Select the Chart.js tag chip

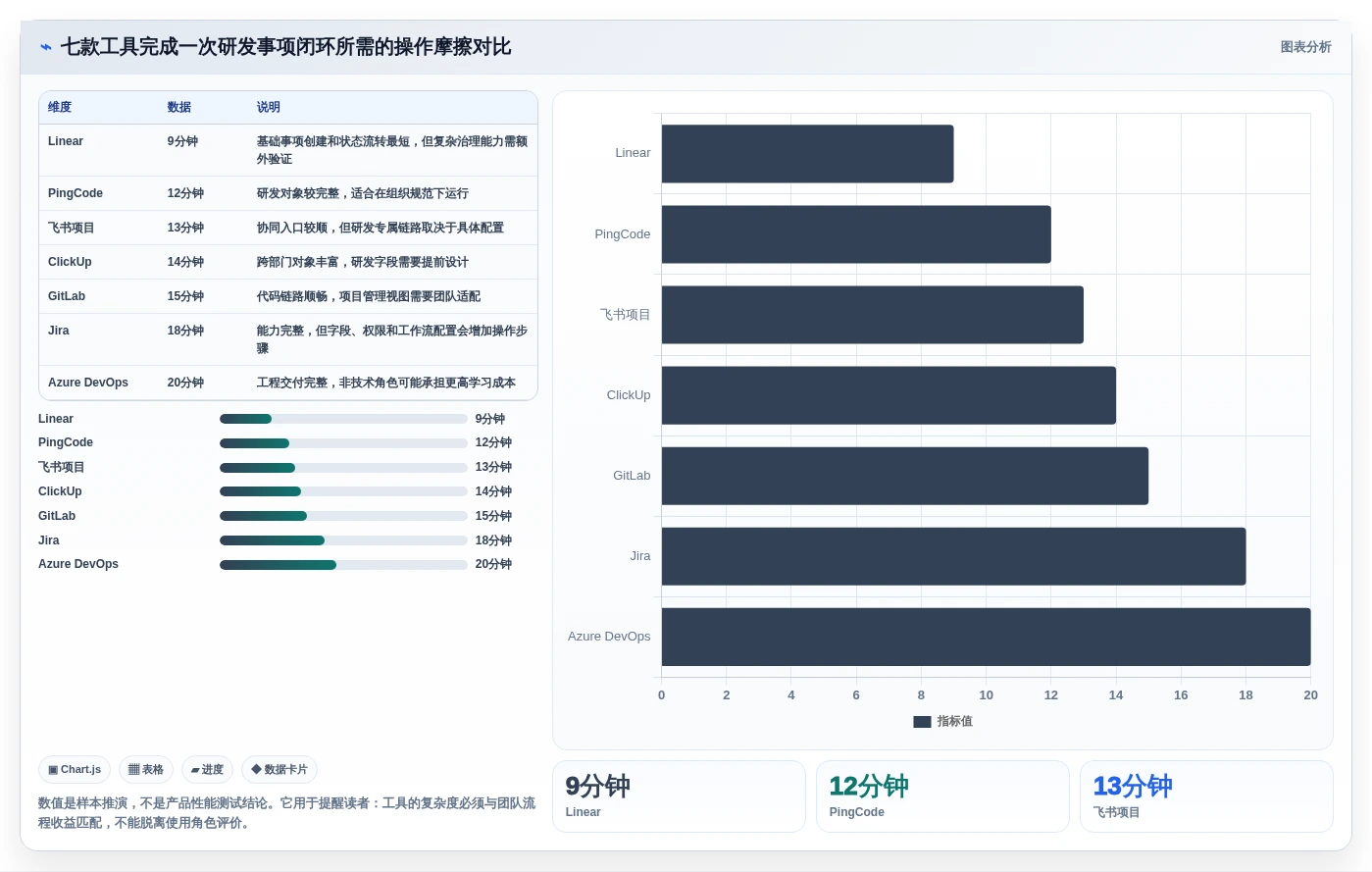pos(75,770)
